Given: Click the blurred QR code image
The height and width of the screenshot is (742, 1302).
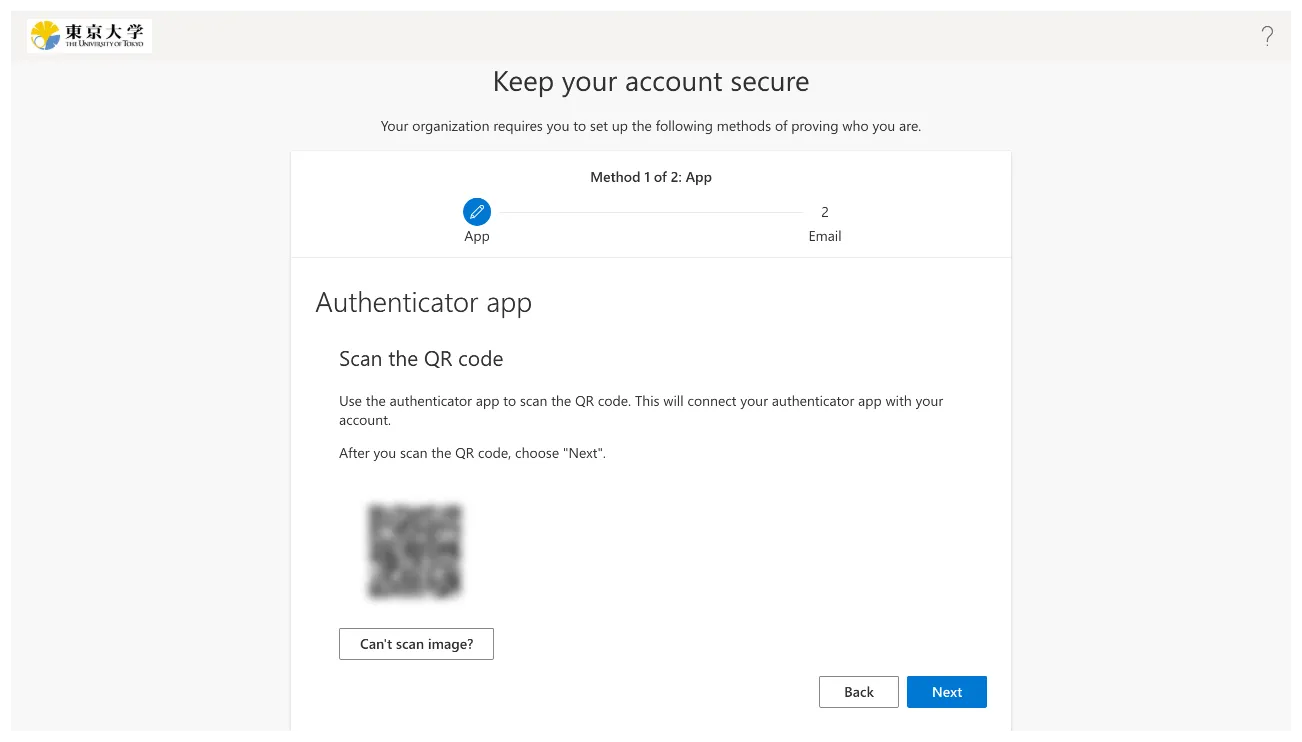Looking at the screenshot, I should (415, 551).
